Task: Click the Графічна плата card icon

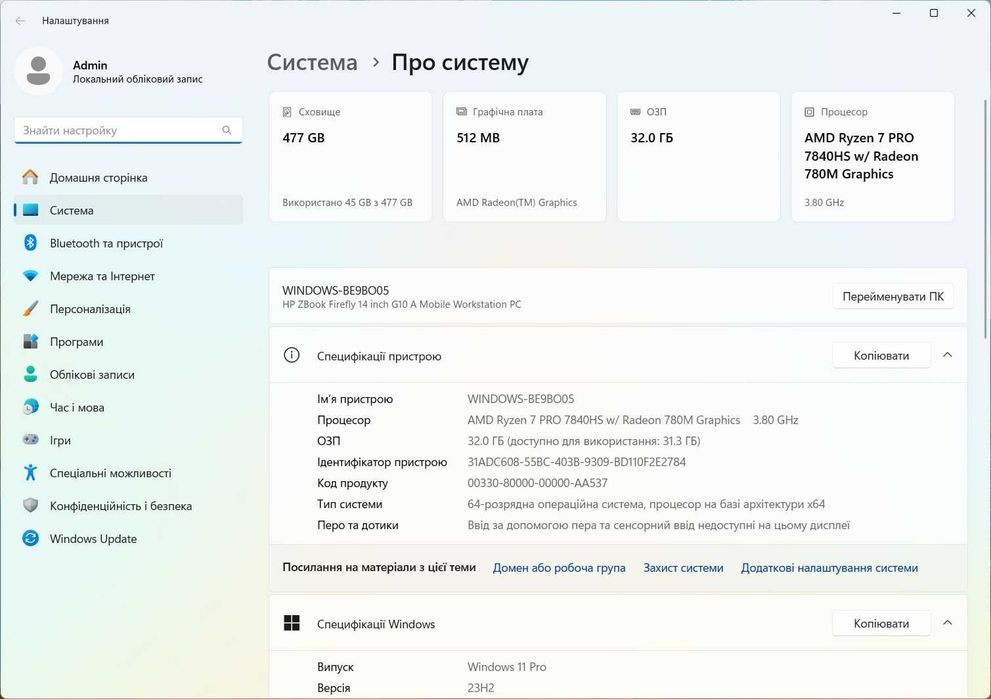Action: [461, 112]
